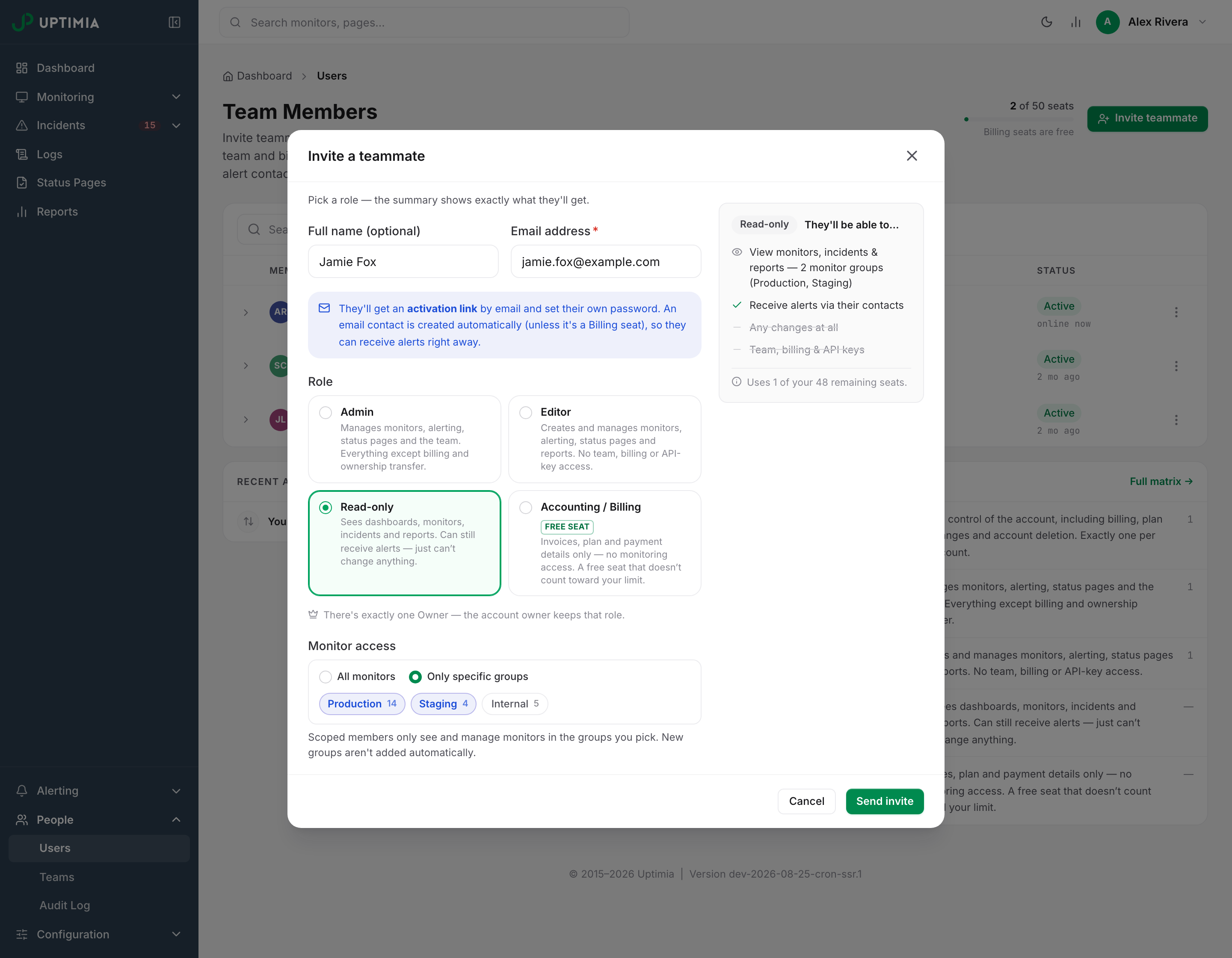Viewport: 1232px width, 958px height.
Task: Expand the Alerting menu chevron
Action: tap(176, 790)
